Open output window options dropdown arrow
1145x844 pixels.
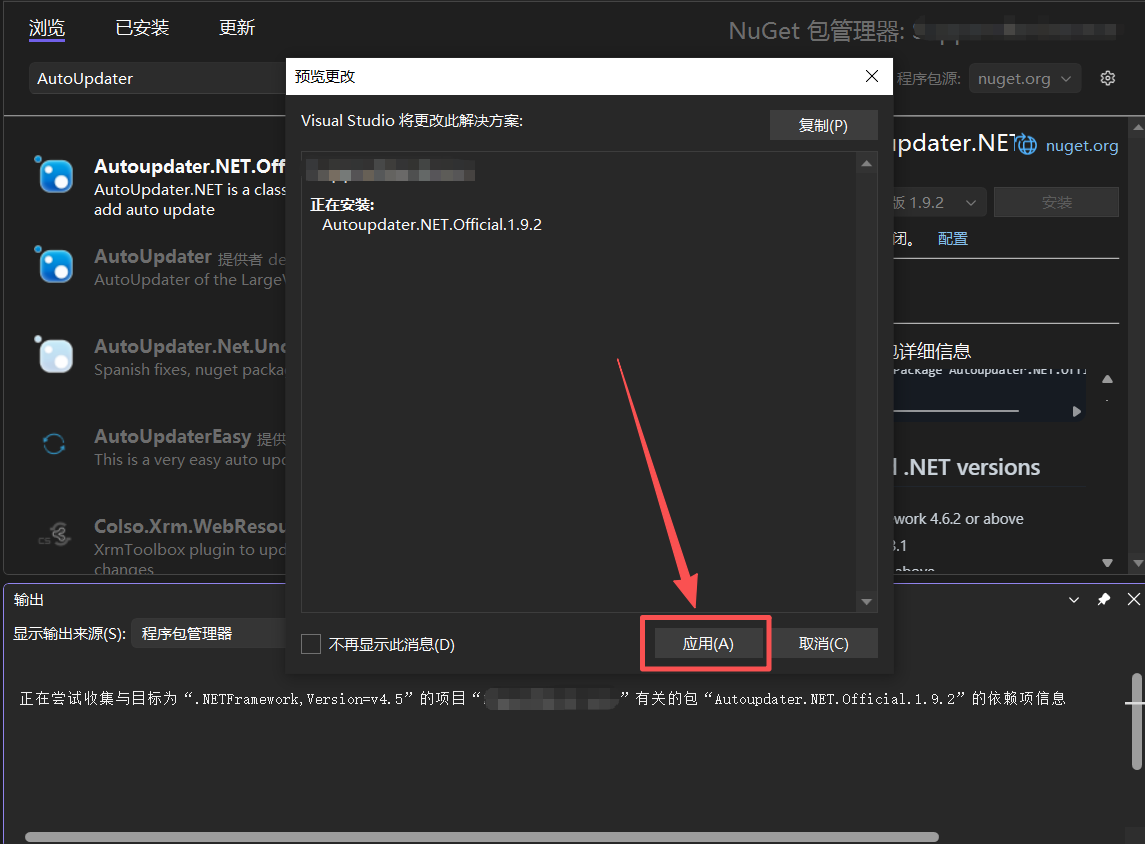pos(1073,599)
